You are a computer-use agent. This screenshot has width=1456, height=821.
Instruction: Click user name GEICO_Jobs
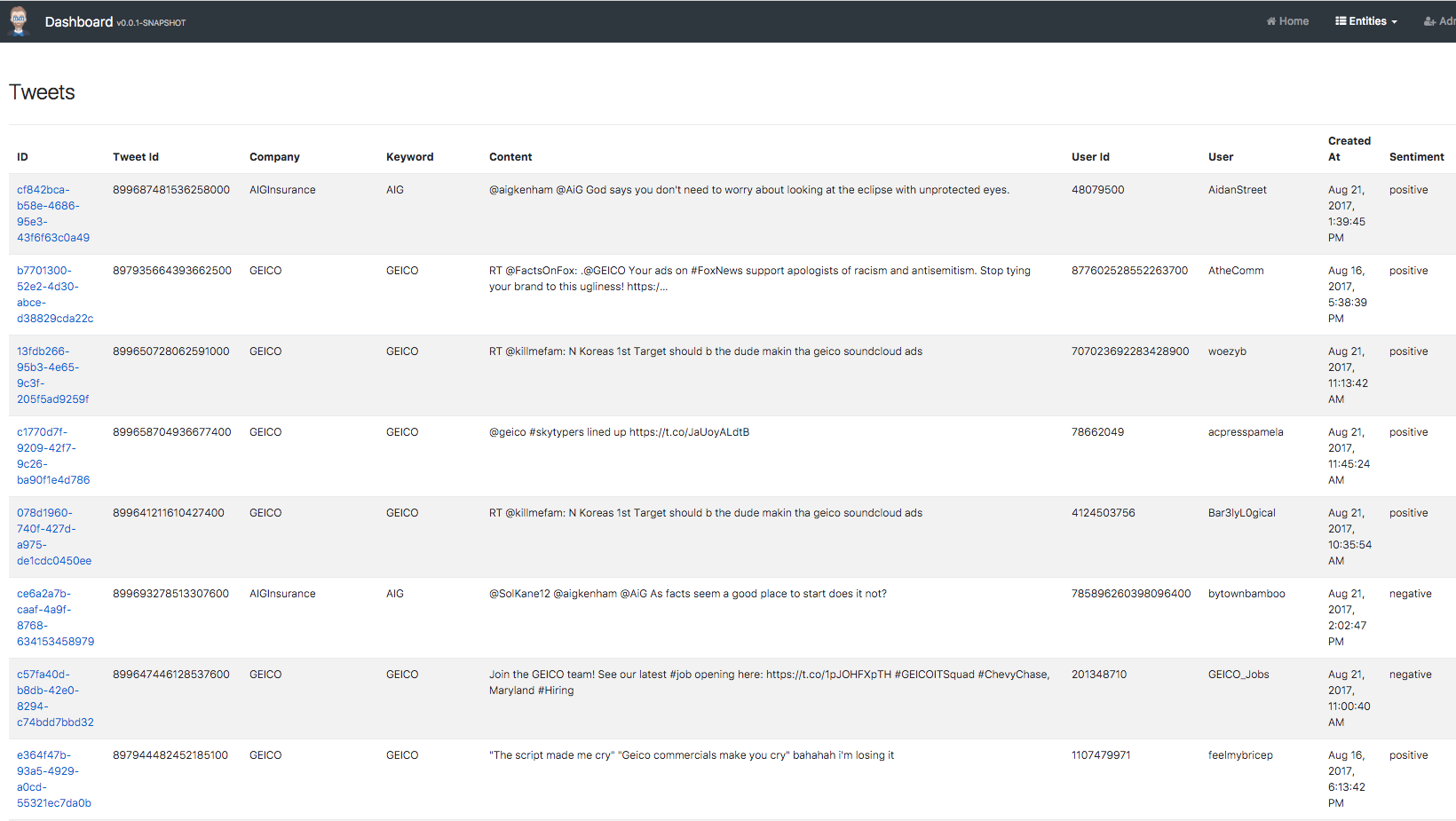pyautogui.click(x=1238, y=675)
